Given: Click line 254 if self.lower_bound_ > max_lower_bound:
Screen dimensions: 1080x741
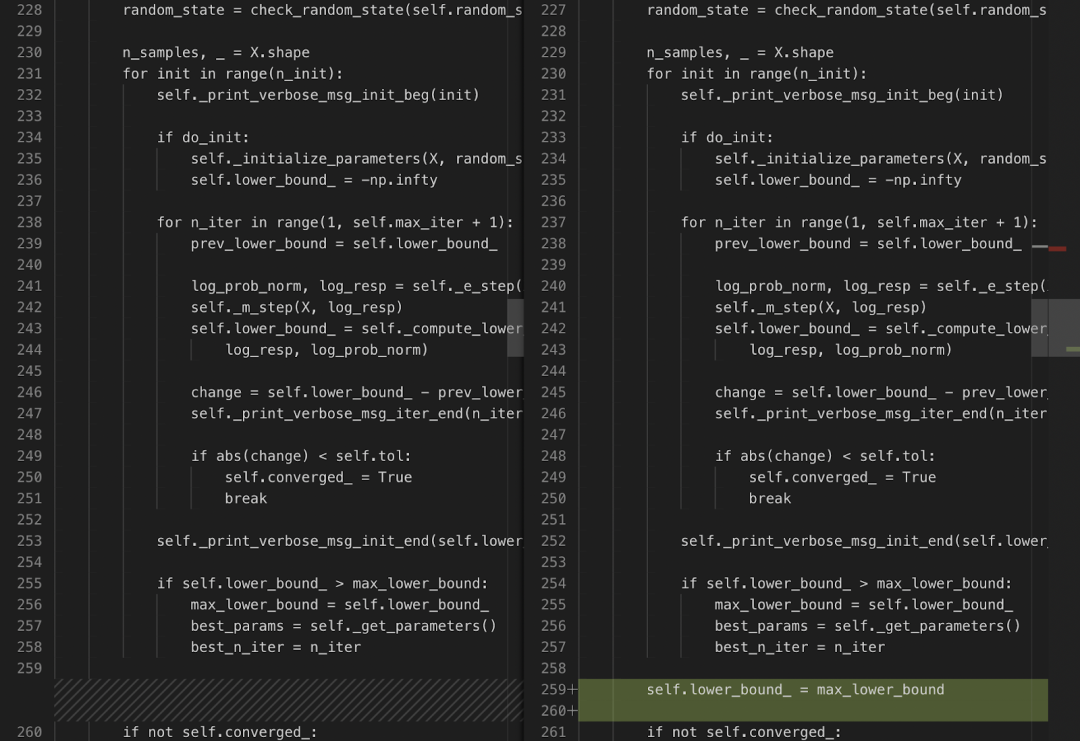Looking at the screenshot, I should click(x=847, y=583).
